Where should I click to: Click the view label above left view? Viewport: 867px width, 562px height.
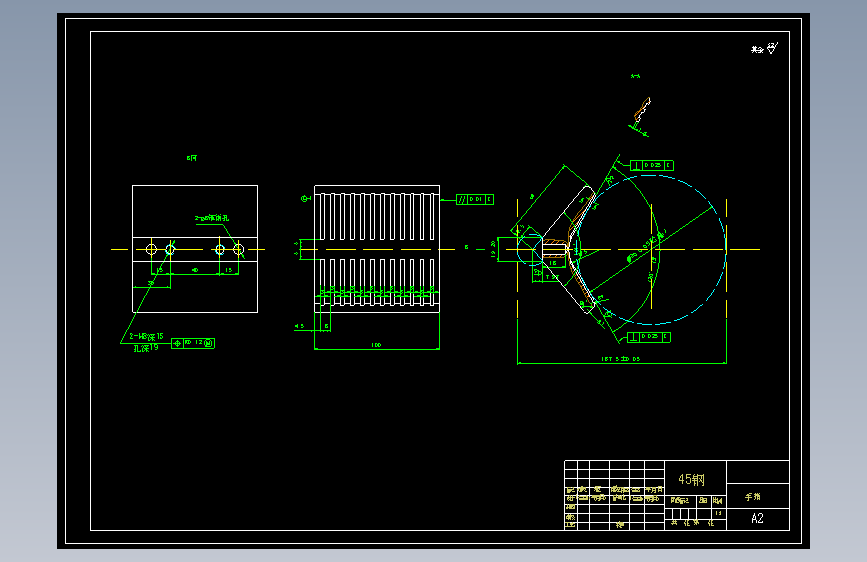click(192, 158)
